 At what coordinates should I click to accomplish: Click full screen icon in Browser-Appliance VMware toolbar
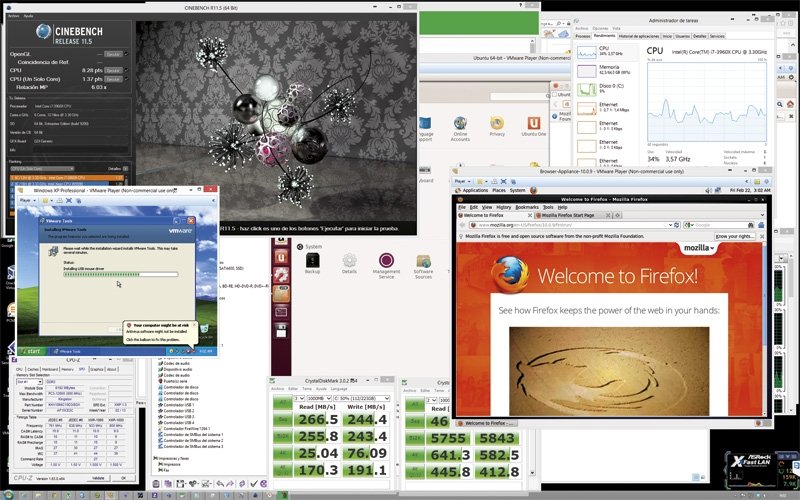tap(504, 182)
